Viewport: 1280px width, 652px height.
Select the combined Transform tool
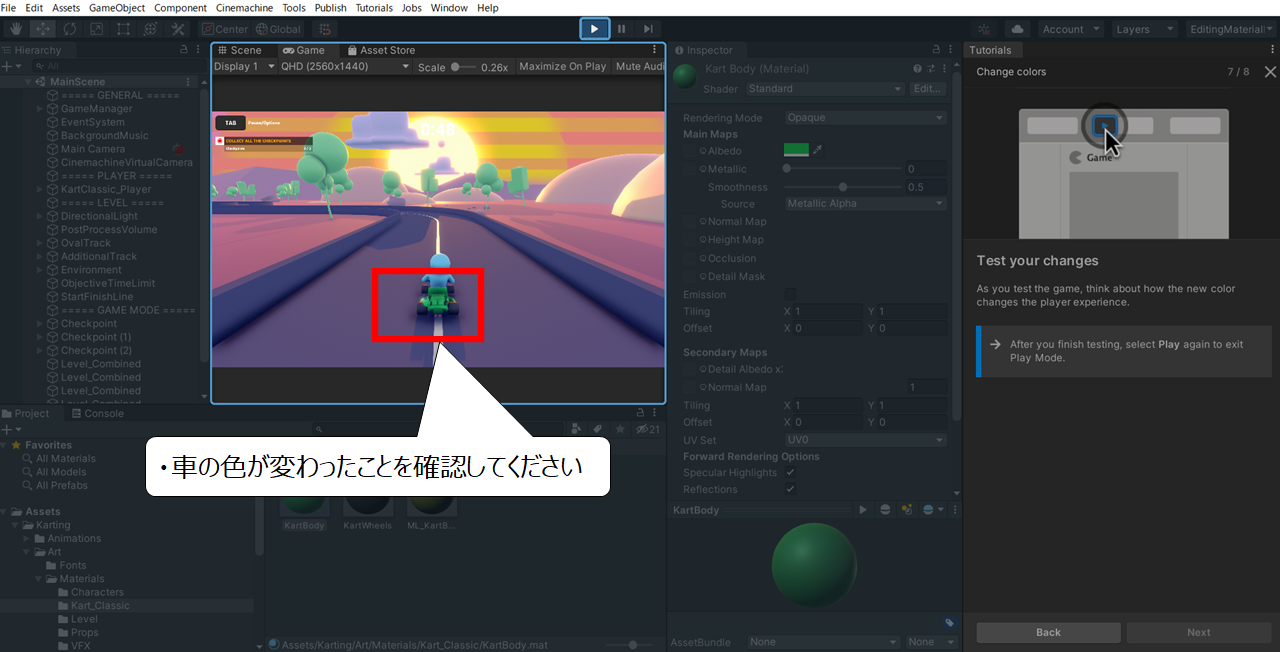click(x=151, y=29)
